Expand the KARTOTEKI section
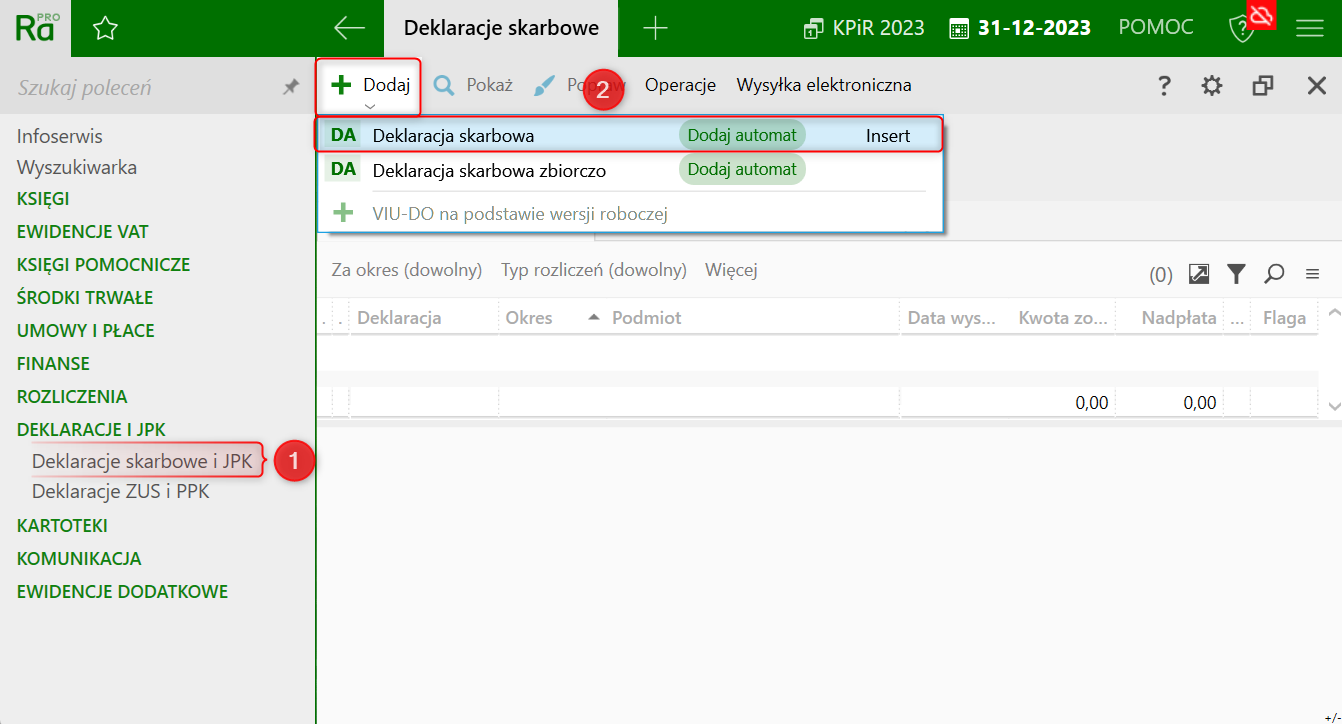This screenshot has height=724, width=1342. pos(62,526)
